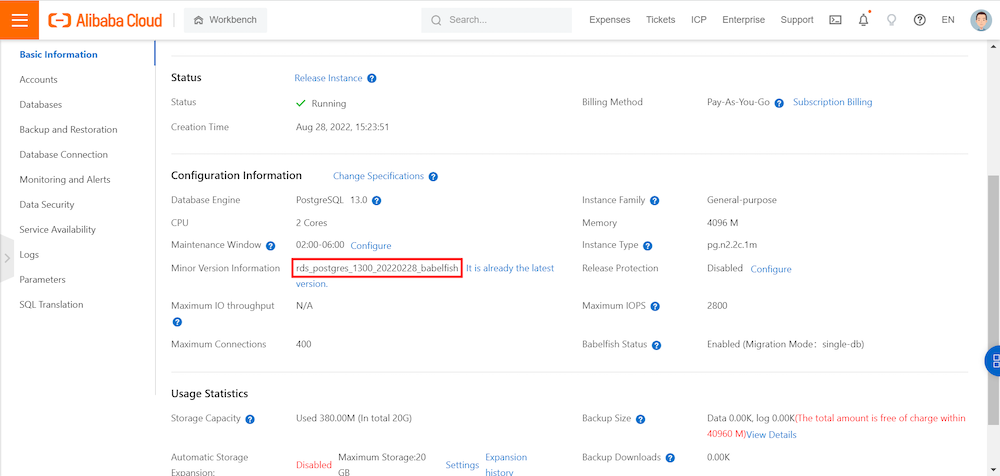The height and width of the screenshot is (476, 1000).
Task: Open Backup and Restoration in sidebar
Action: pyautogui.click(x=68, y=130)
